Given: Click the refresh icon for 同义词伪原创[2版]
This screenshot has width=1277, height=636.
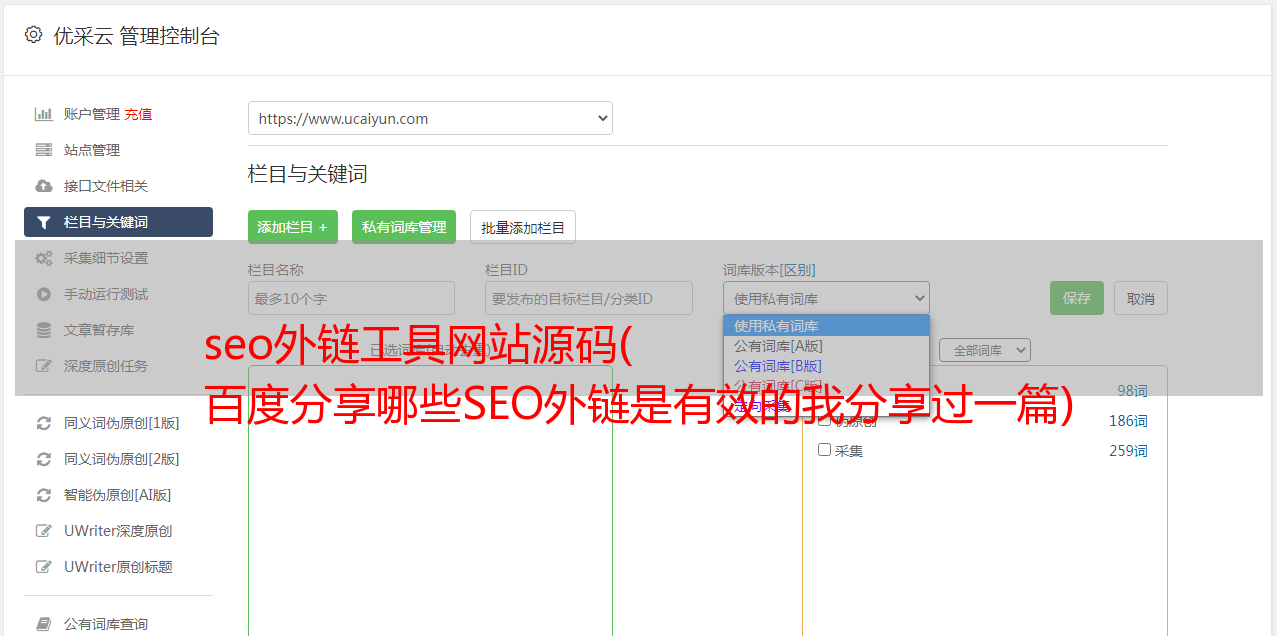Looking at the screenshot, I should 44,459.
